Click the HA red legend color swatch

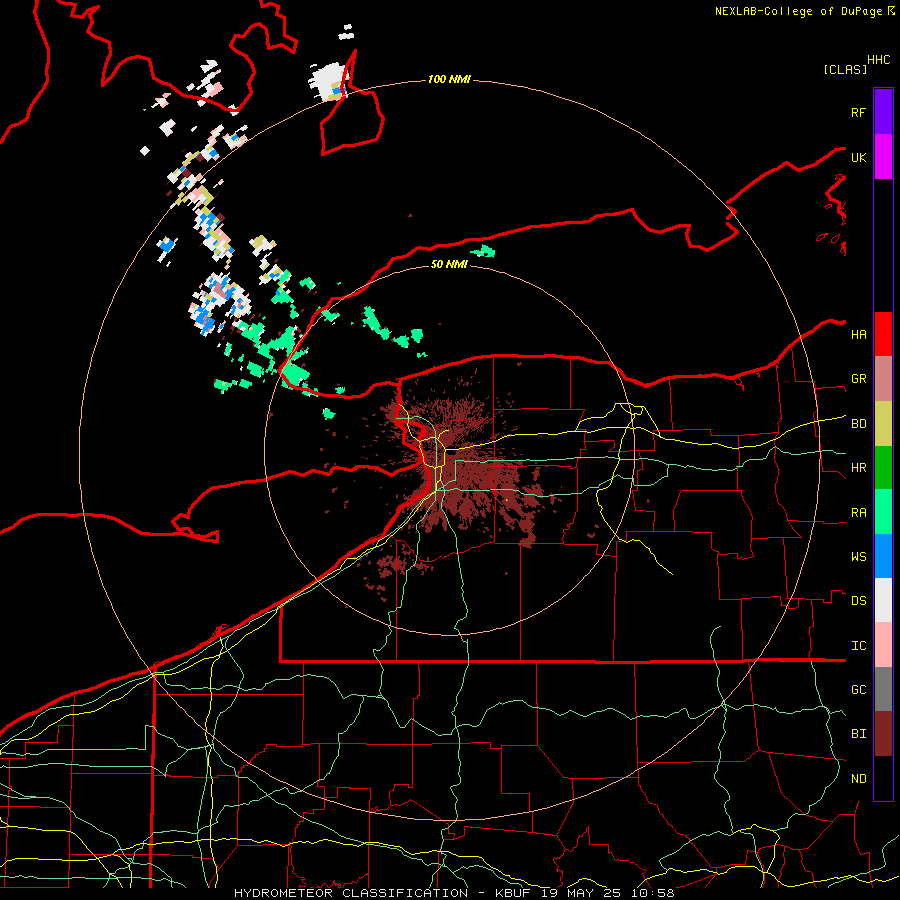[883, 334]
